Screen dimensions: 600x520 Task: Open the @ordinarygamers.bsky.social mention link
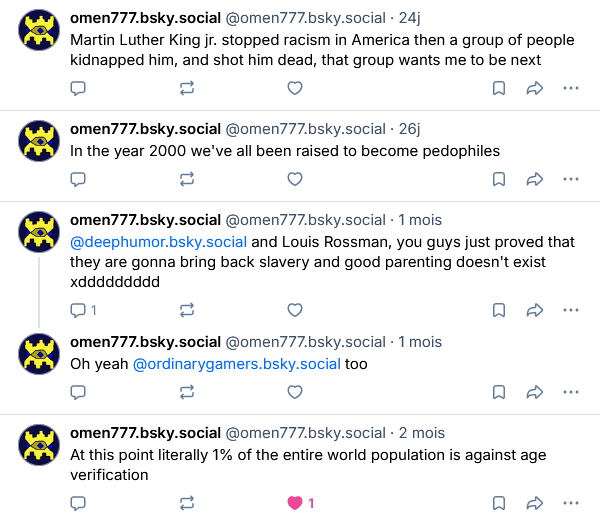pyautogui.click(x=236, y=364)
